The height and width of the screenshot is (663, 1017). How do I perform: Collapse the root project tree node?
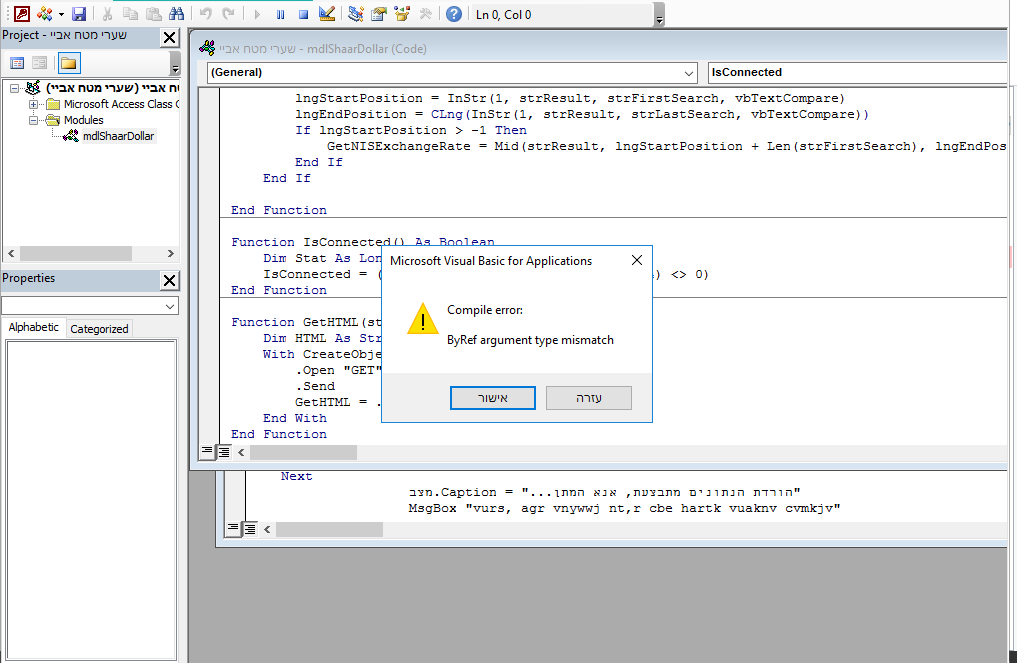tap(14, 88)
